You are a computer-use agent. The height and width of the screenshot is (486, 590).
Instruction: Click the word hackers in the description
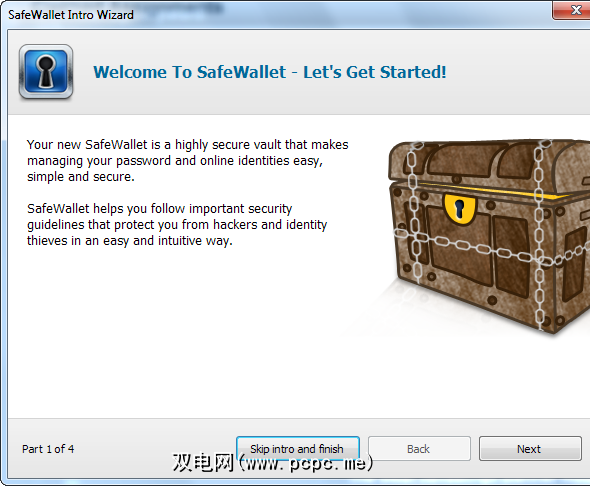click(236, 225)
